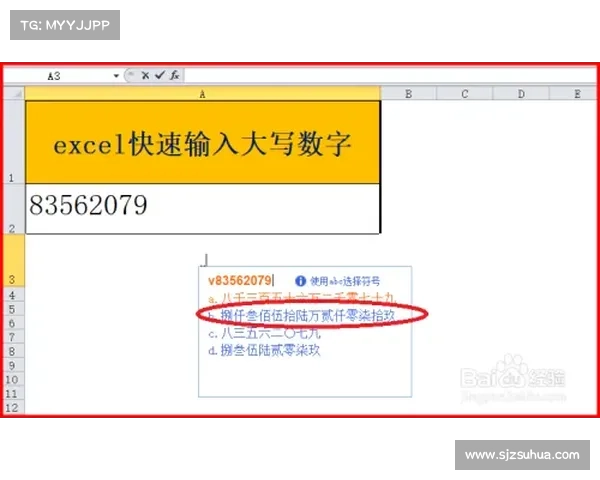Open the Name Box dropdown arrow
Screen dimensions: 600x480
pos(116,76)
